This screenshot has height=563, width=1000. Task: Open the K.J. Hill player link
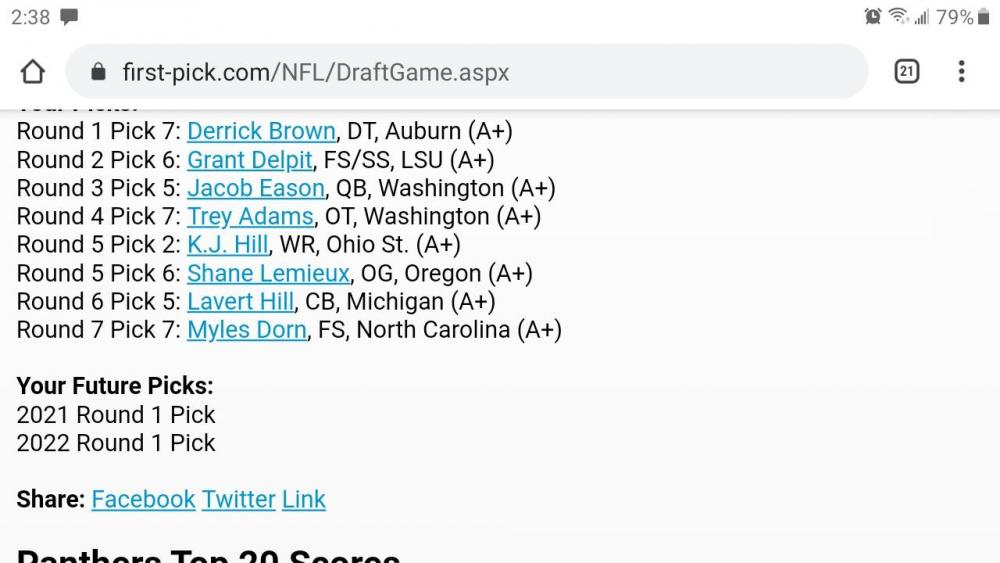(x=214, y=245)
